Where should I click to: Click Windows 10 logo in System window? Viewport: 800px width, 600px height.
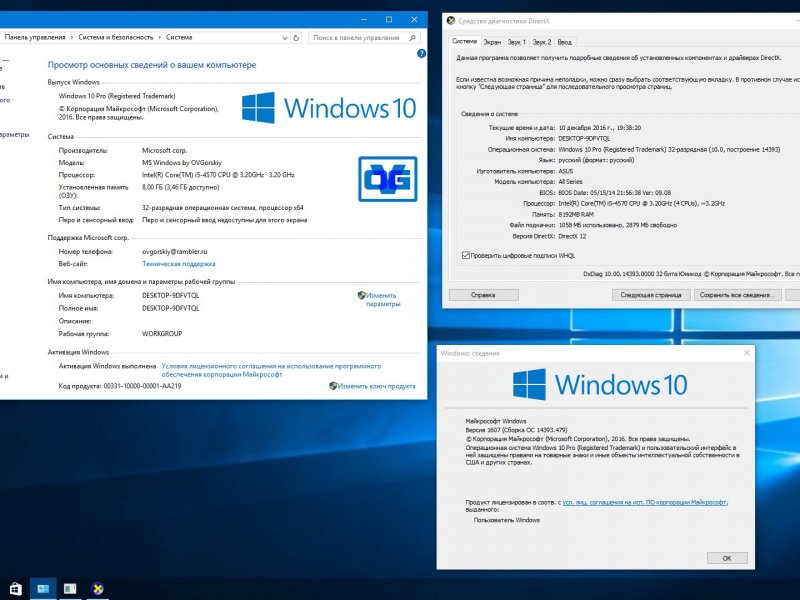tap(329, 108)
